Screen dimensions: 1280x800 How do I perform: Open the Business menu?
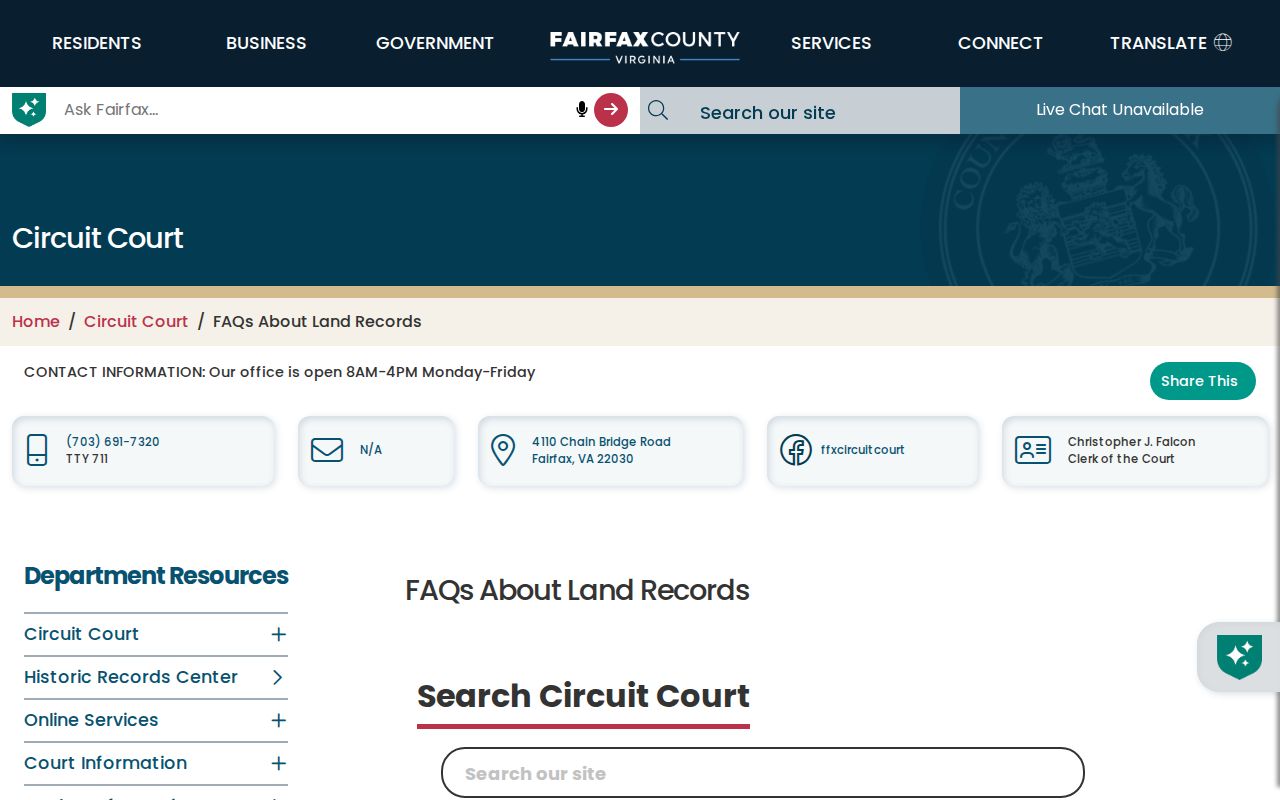coord(266,43)
